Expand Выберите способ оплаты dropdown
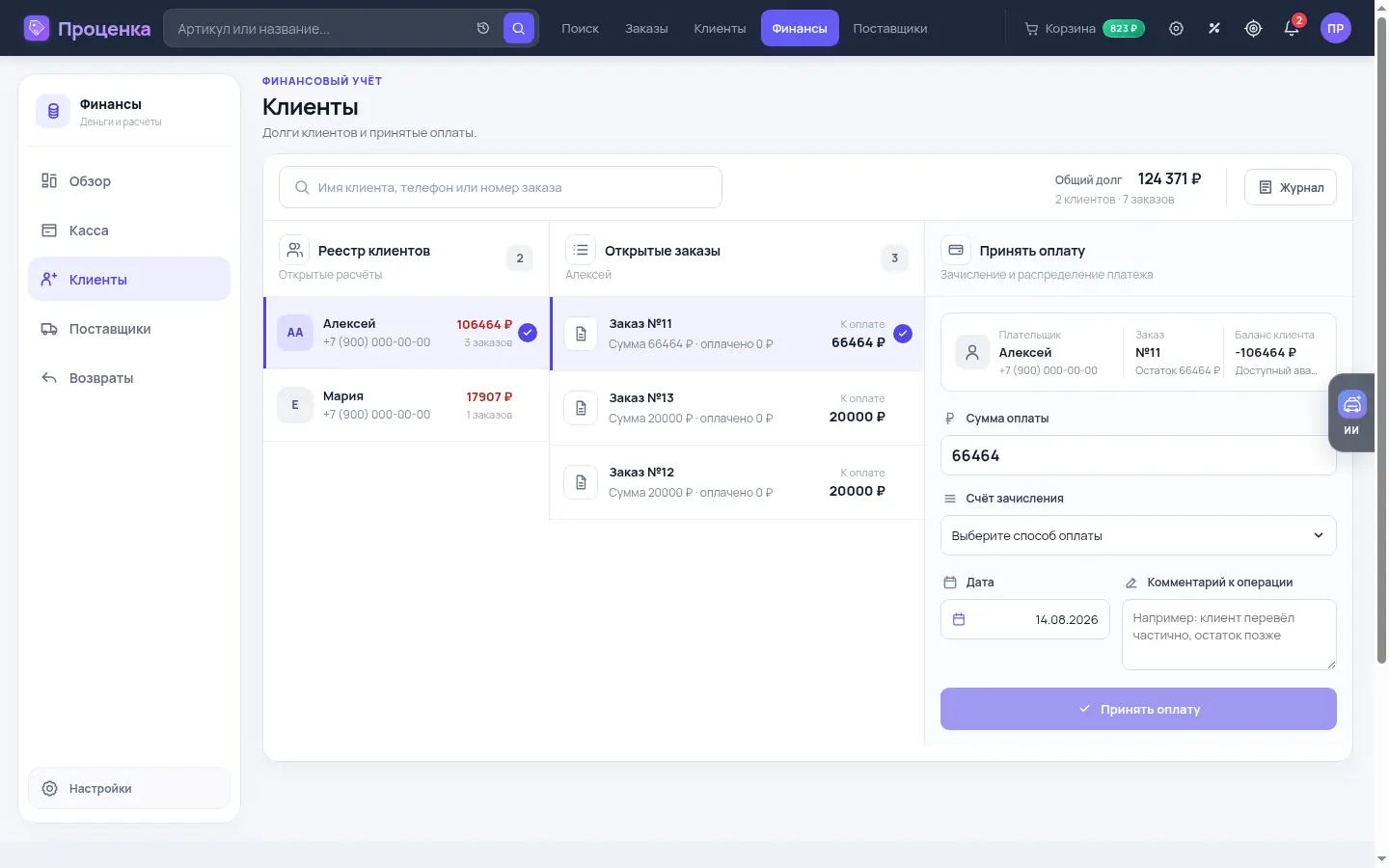 coord(1138,535)
